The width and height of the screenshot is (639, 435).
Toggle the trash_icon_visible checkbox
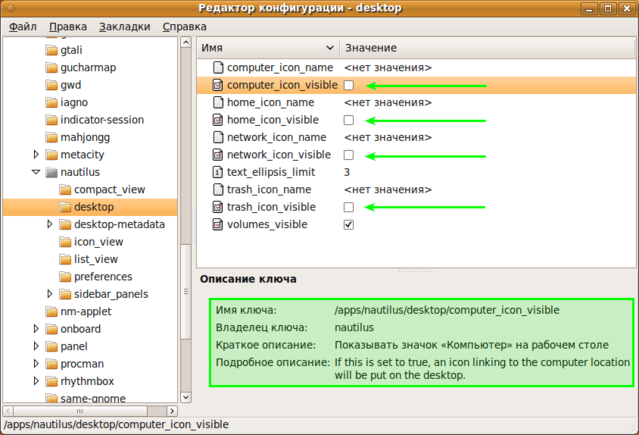349,207
